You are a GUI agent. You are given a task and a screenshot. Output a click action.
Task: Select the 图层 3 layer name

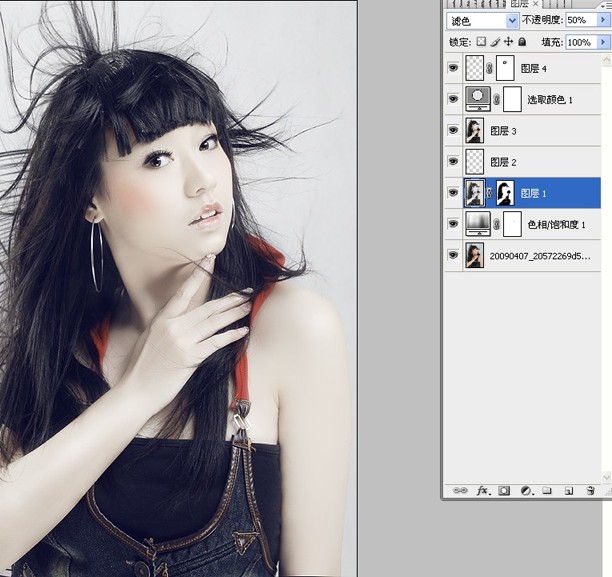(x=503, y=131)
